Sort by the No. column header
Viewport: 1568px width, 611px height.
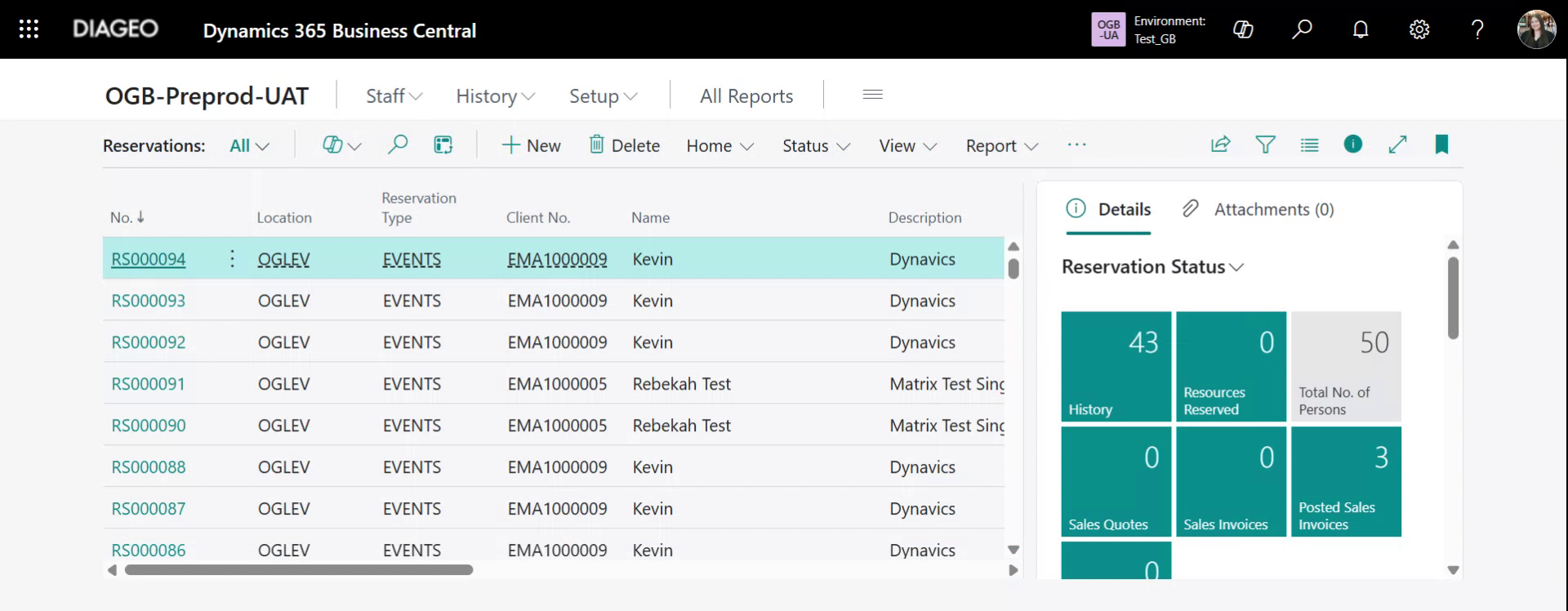[x=127, y=217]
